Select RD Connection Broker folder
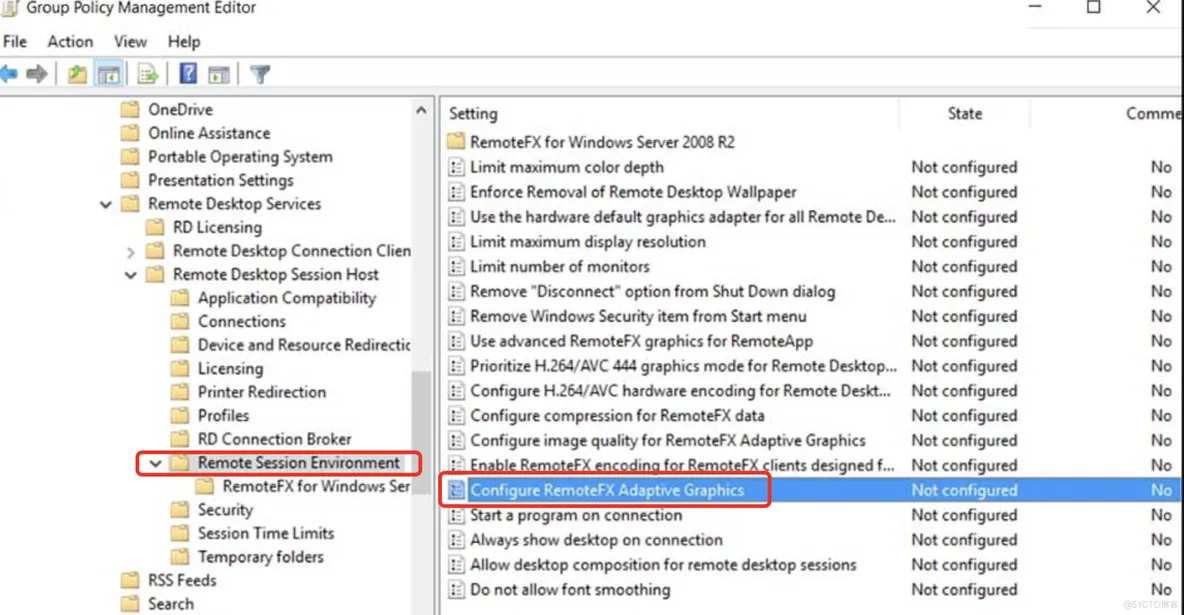Image resolution: width=1184 pixels, height=615 pixels. pyautogui.click(x=274, y=439)
